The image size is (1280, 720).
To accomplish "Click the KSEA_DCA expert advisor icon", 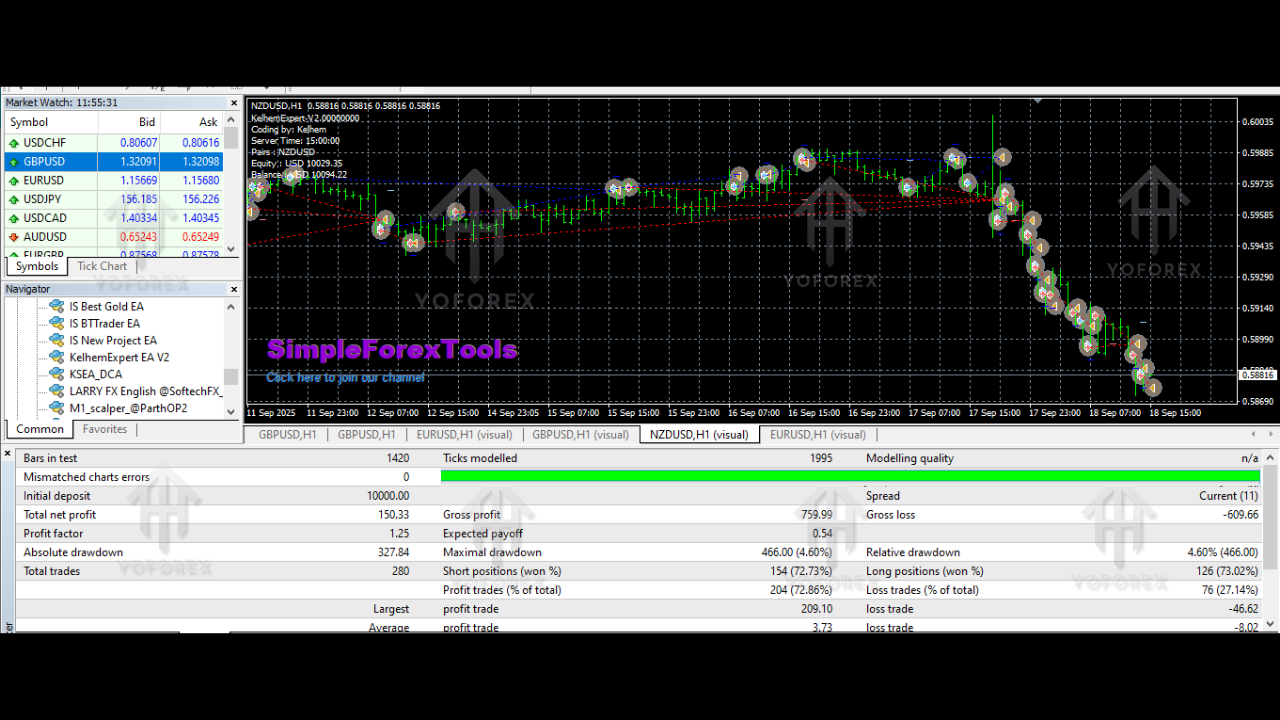I will click(x=57, y=374).
